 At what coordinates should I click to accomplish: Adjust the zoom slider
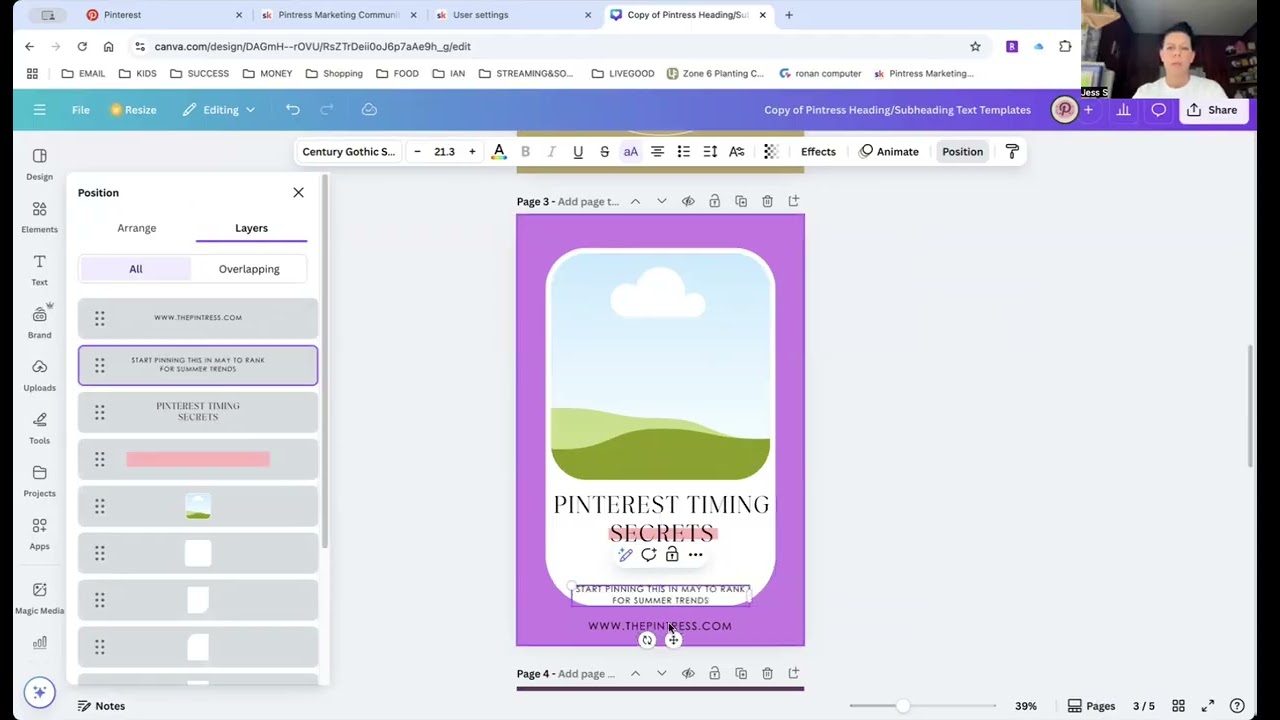(903, 706)
